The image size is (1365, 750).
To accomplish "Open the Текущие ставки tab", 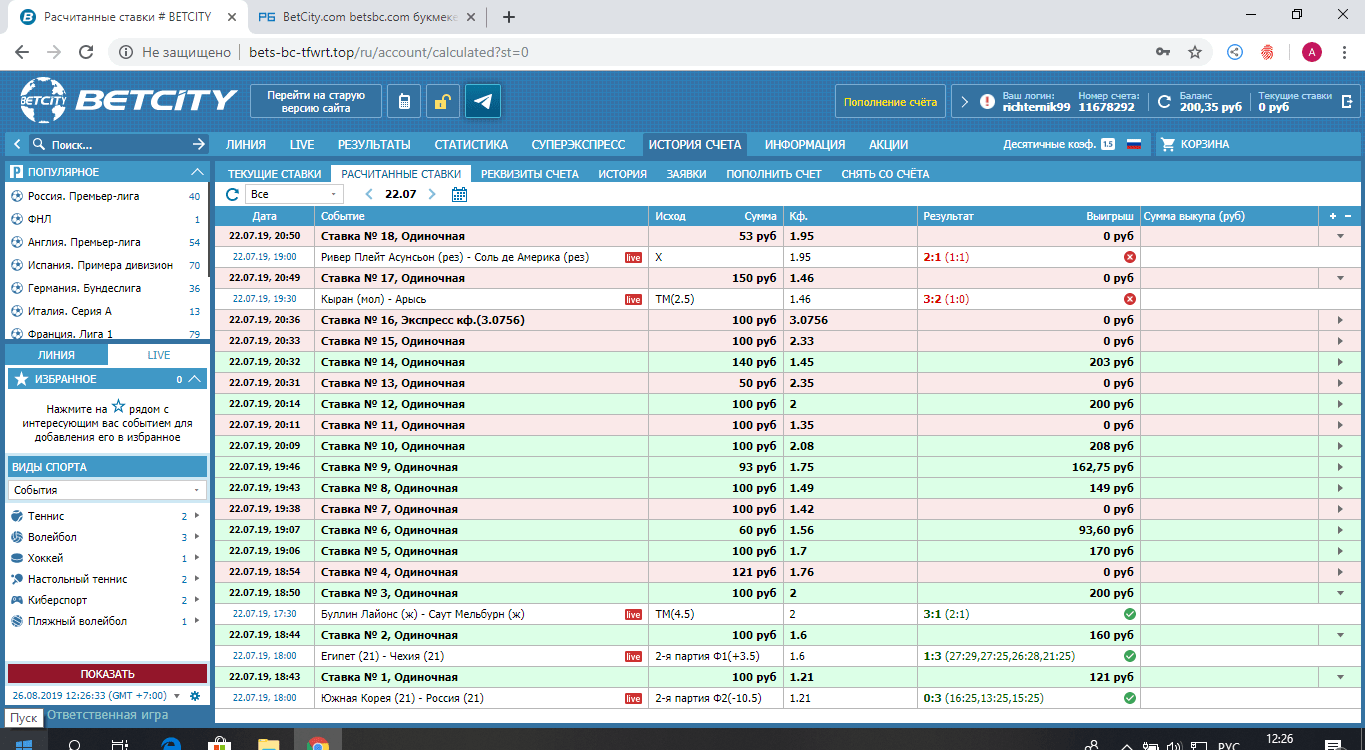I will pos(274,173).
